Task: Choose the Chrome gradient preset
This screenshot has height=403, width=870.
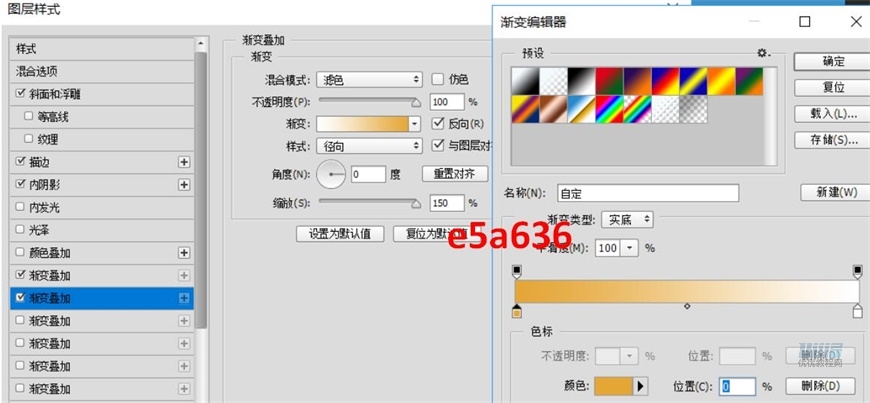Action: [581, 109]
